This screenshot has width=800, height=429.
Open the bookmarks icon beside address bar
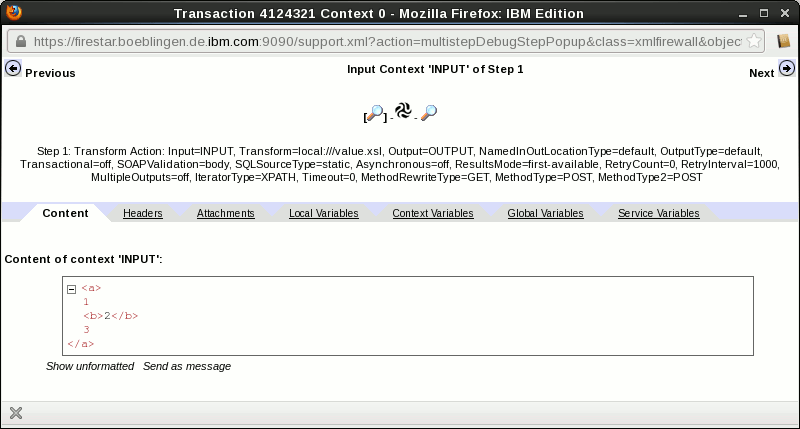click(x=783, y=42)
